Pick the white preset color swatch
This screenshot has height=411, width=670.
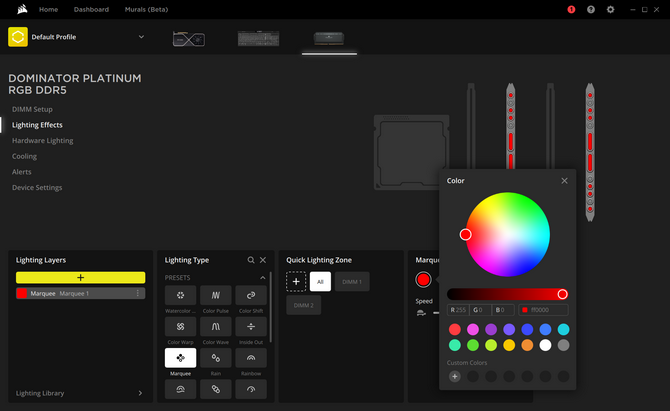(545, 345)
